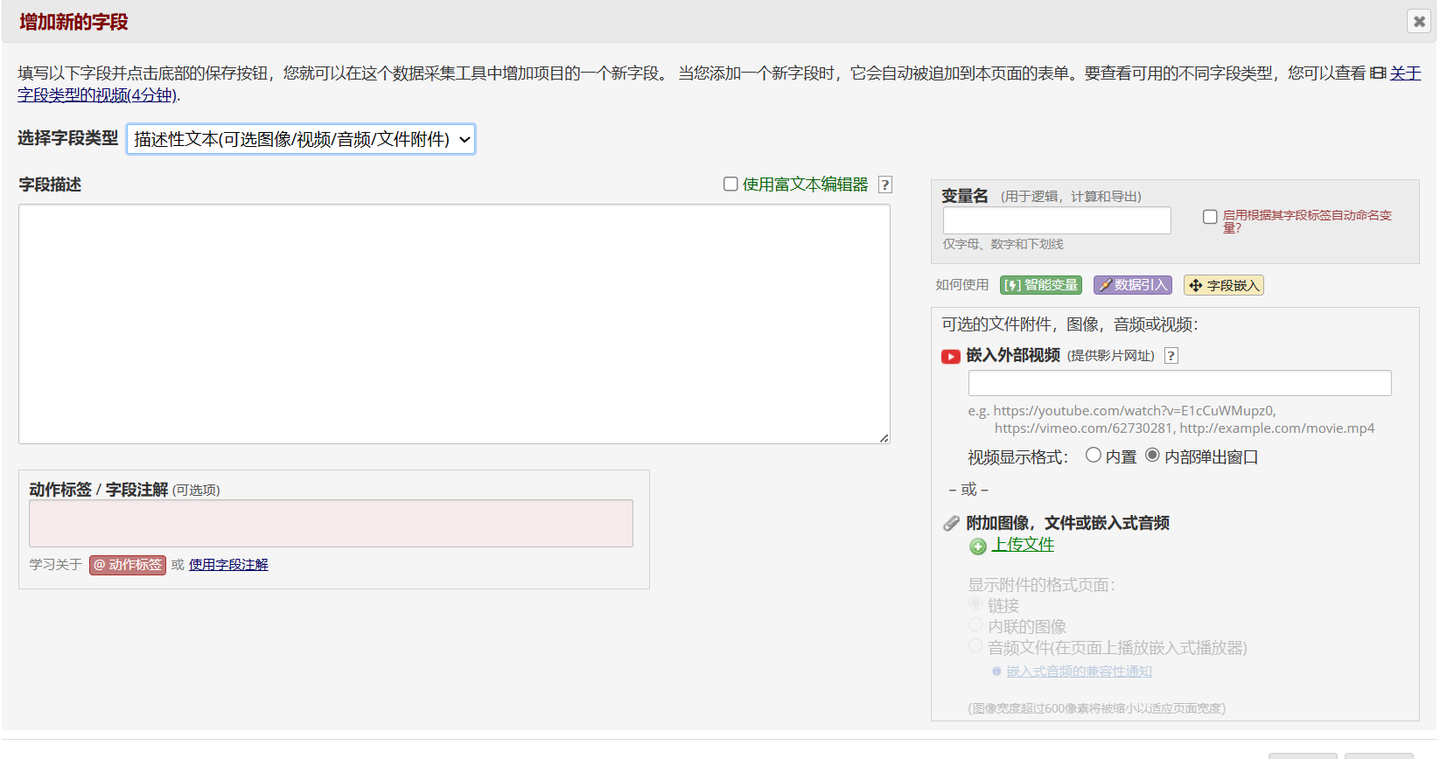Image resolution: width=1440 pixels, height=759 pixels.
Task: 点击使用字段注解链接
Action: pyautogui.click(x=228, y=564)
